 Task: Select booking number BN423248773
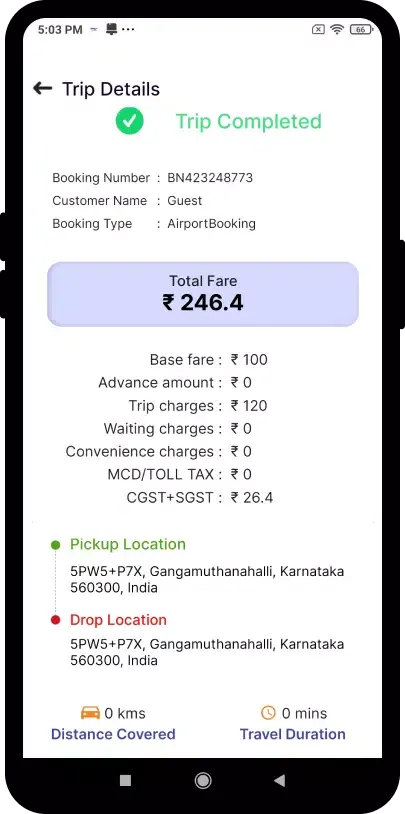coord(210,178)
